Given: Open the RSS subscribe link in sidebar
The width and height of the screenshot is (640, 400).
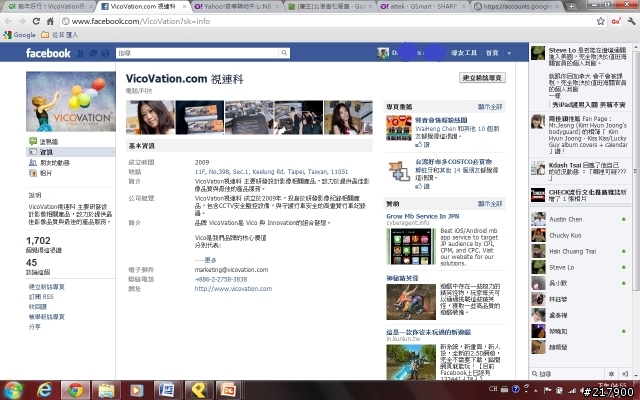Looking at the screenshot, I should [41, 297].
